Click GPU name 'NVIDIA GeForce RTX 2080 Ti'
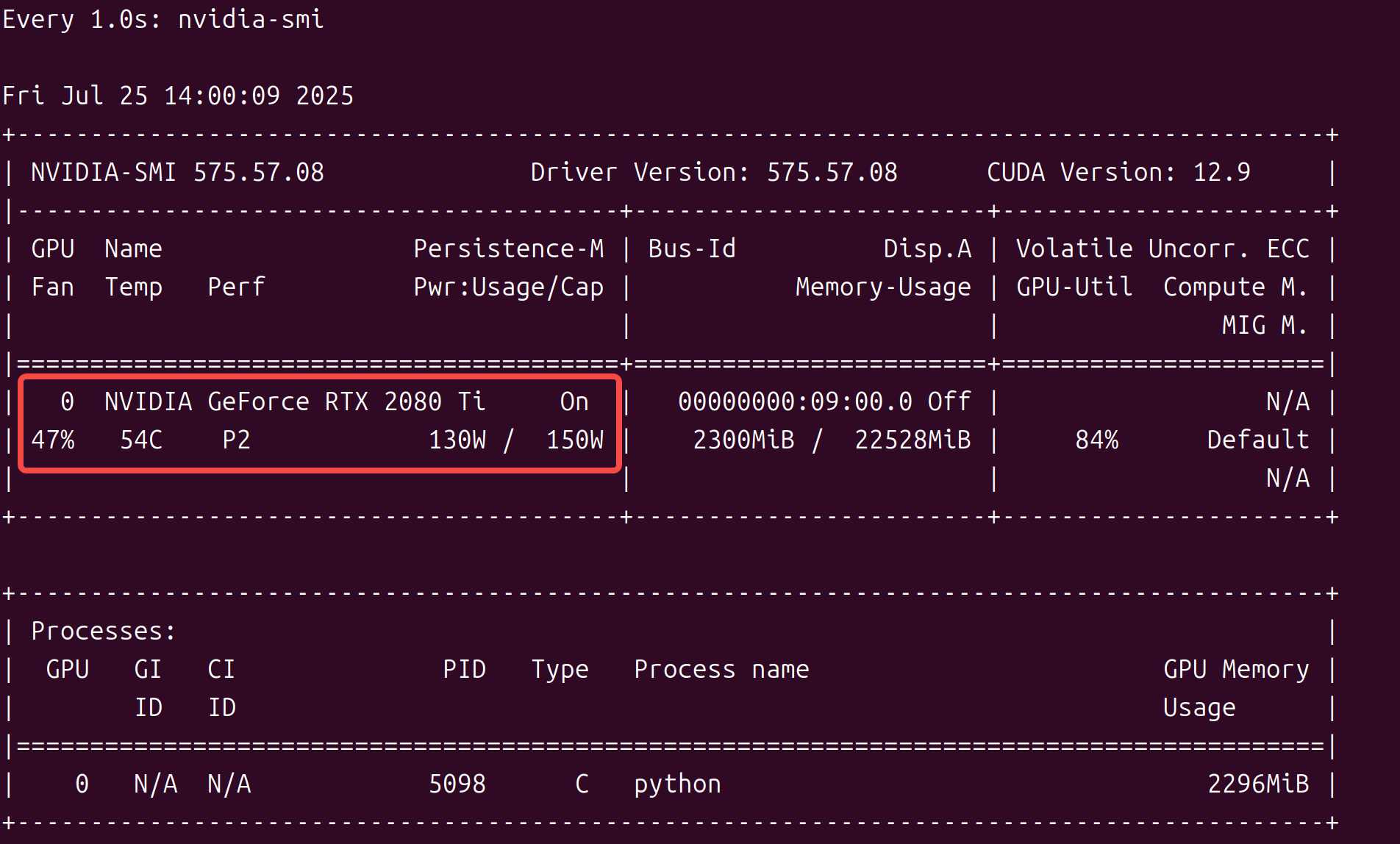 click(295, 401)
